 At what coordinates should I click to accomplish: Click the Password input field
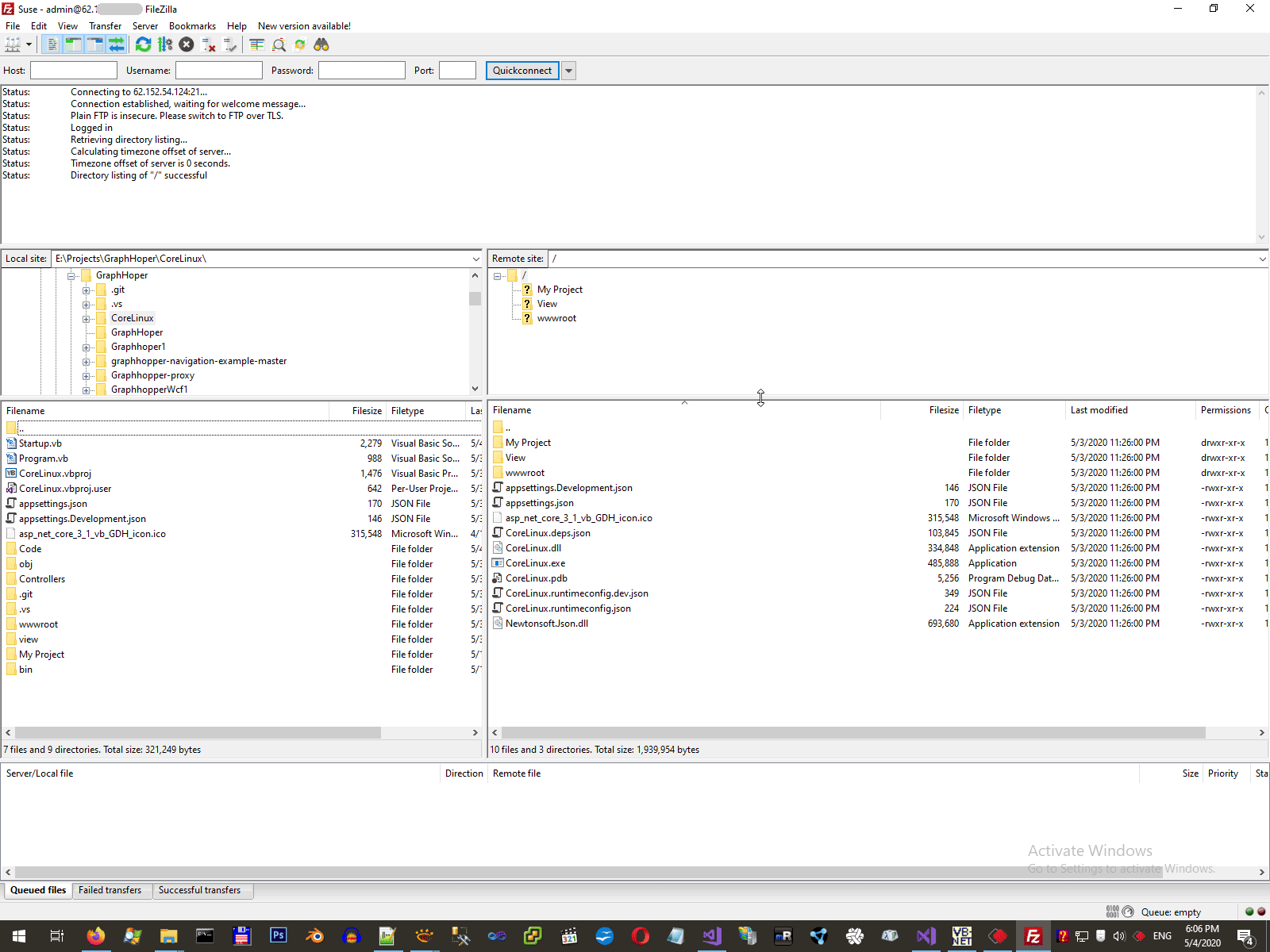pyautogui.click(x=362, y=71)
